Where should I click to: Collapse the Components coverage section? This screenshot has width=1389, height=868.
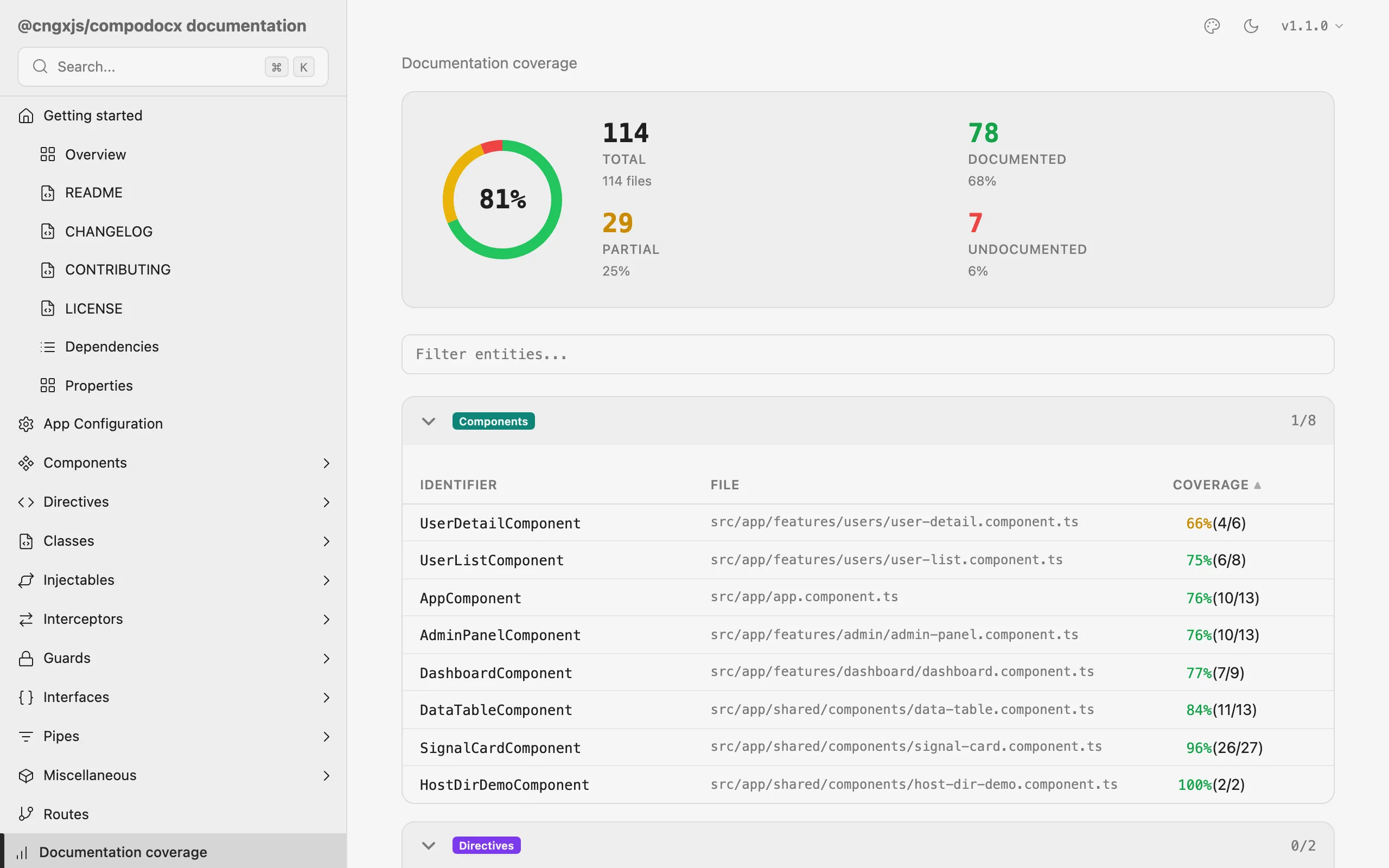[428, 422]
